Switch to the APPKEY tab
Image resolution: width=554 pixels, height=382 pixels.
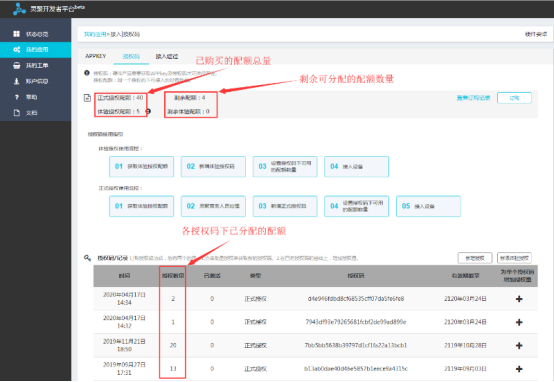tap(96, 56)
